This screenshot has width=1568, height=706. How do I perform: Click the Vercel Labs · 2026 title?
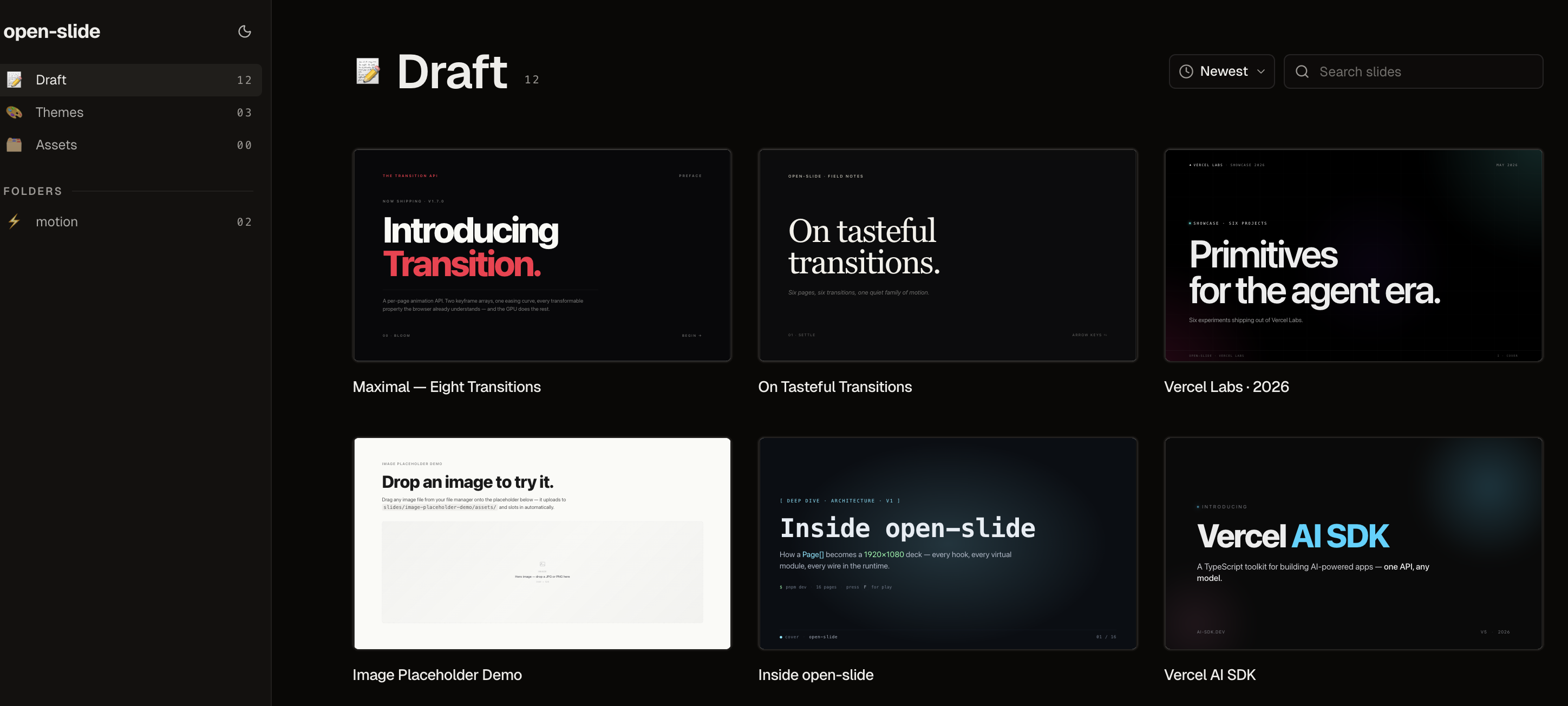[1226, 387]
